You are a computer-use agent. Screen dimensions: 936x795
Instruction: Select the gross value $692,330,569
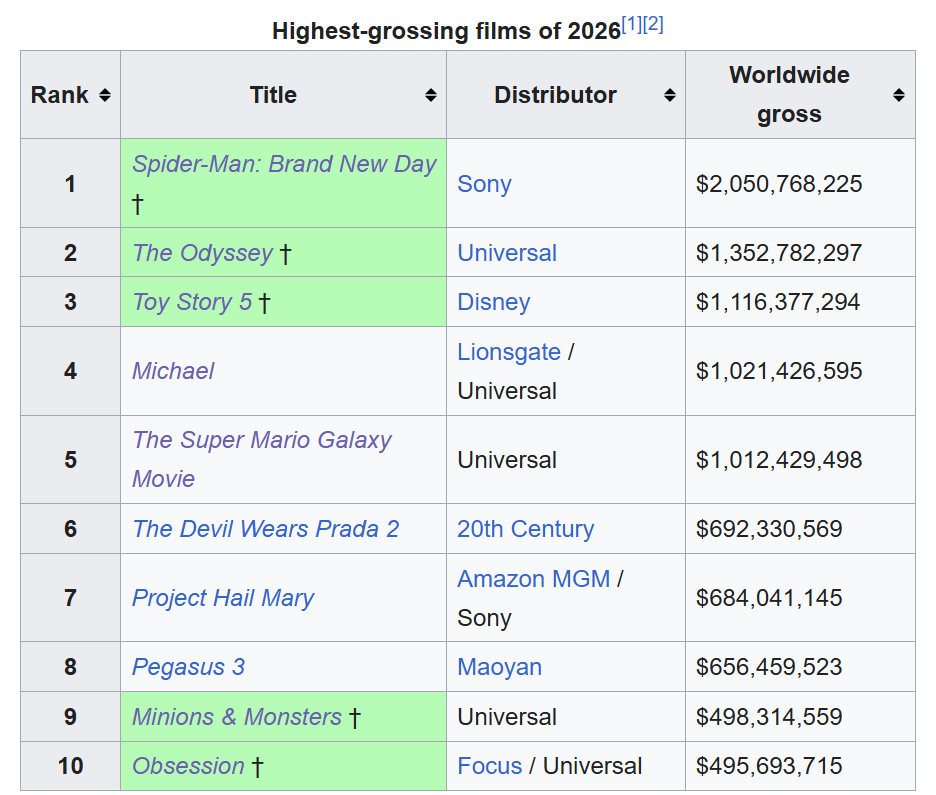(769, 529)
